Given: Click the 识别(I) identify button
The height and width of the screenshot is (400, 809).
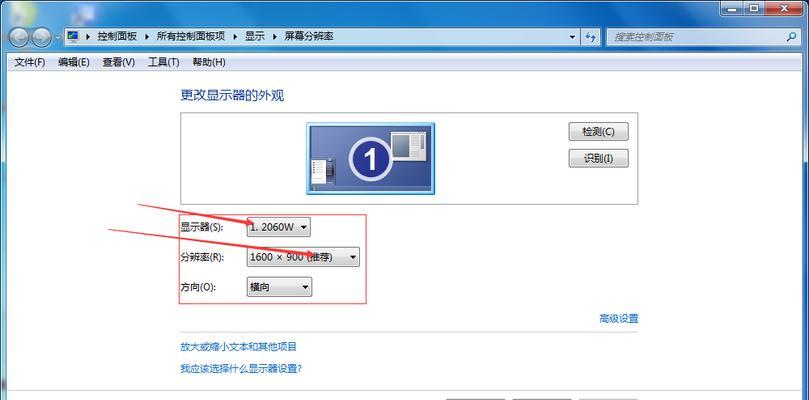Looking at the screenshot, I should 598,158.
